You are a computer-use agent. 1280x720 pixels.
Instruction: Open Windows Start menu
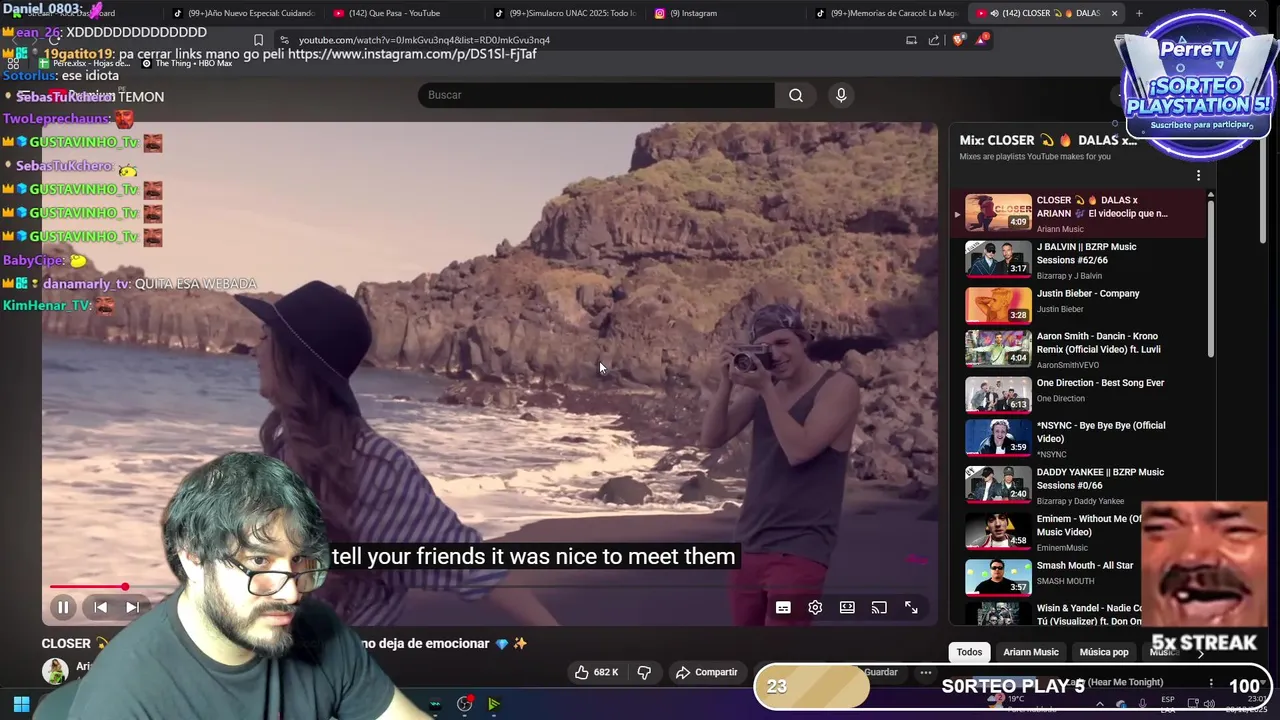(x=21, y=704)
